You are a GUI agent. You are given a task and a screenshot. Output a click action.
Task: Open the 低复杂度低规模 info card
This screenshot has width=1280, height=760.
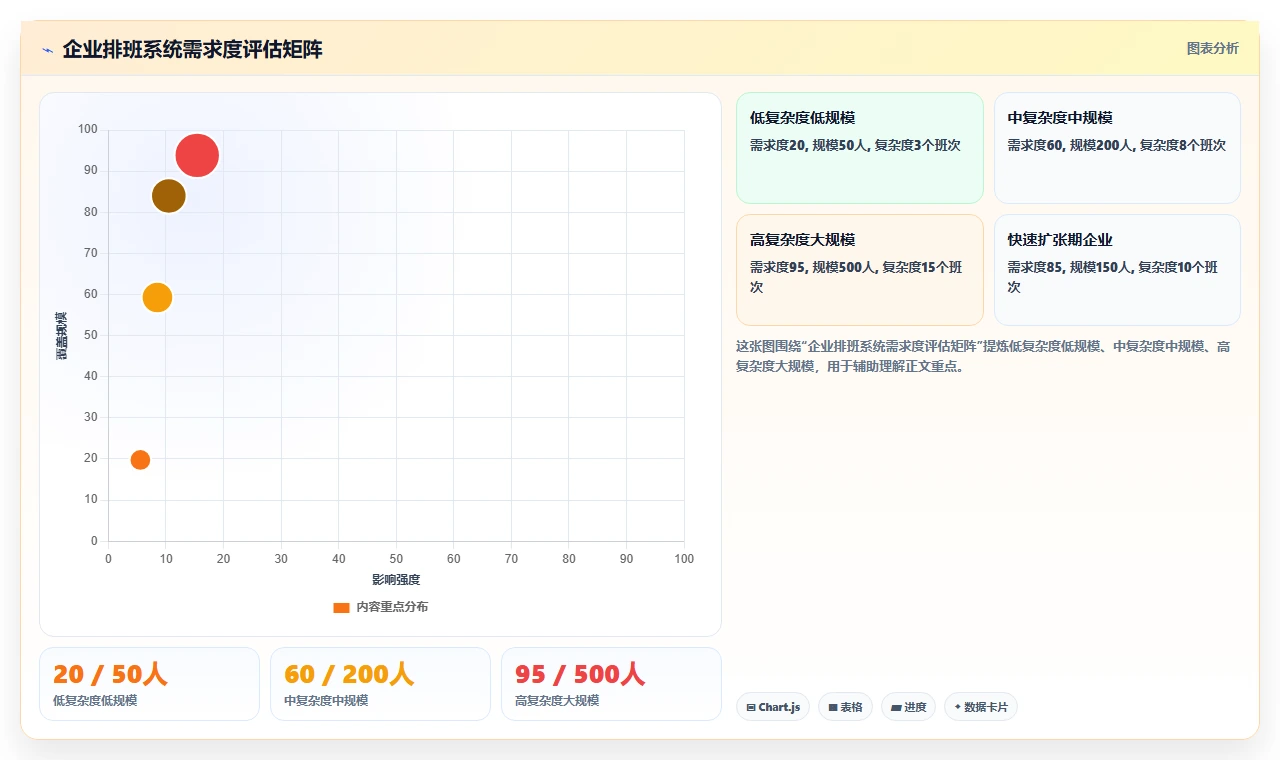tap(860, 148)
